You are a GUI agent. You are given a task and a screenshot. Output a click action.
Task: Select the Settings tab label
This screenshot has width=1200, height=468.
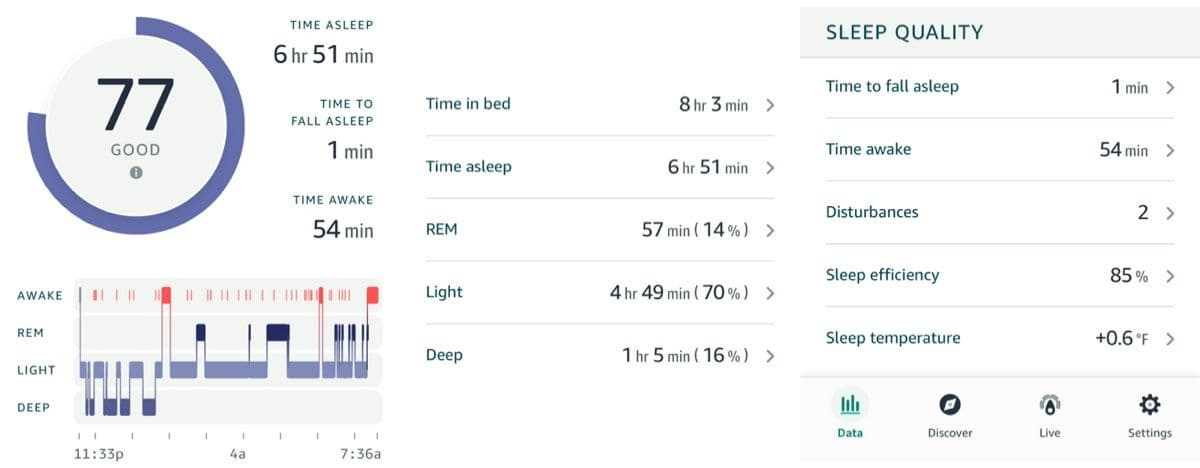pyautogui.click(x=1150, y=433)
